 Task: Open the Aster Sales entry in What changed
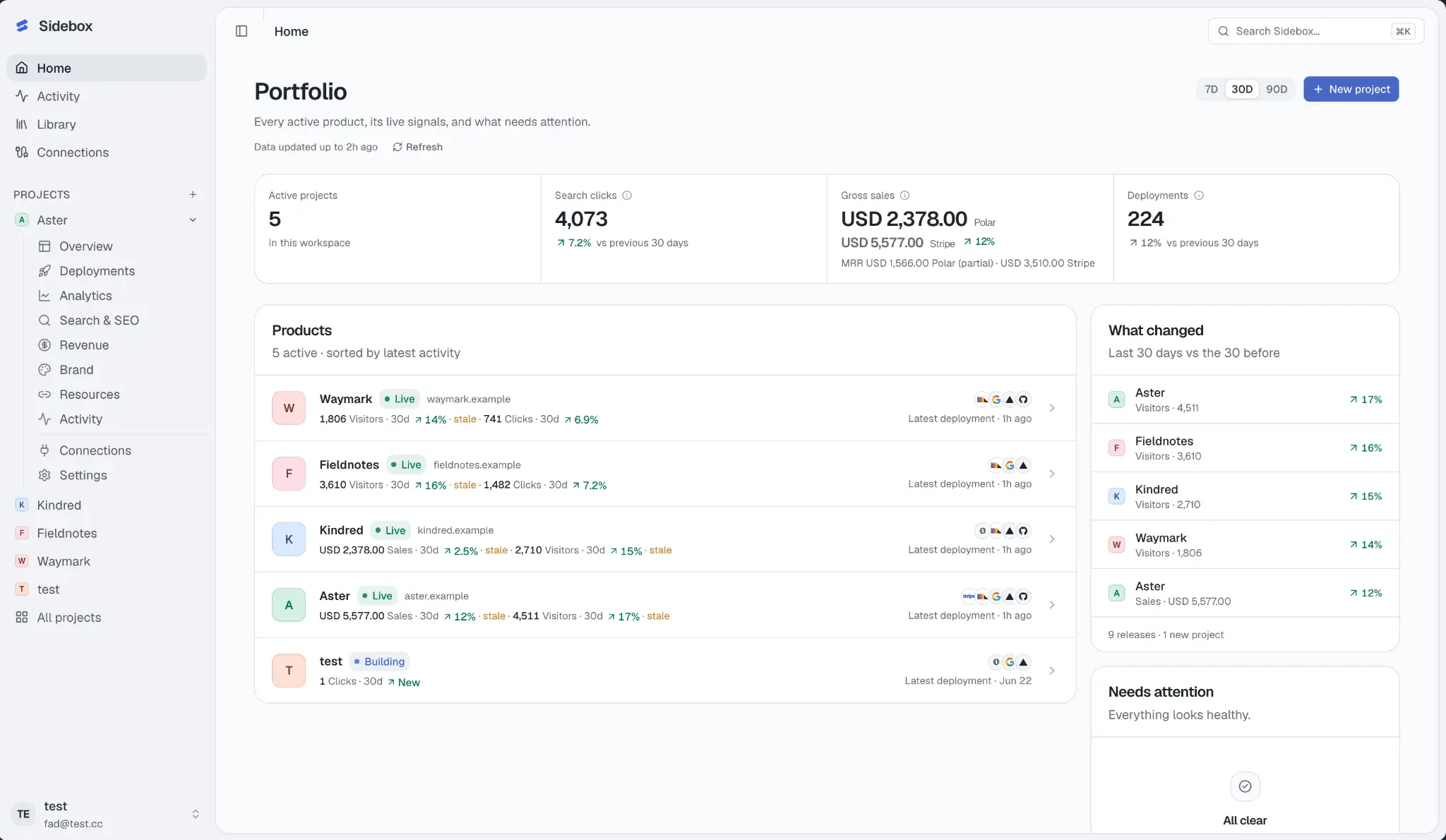coord(1245,594)
